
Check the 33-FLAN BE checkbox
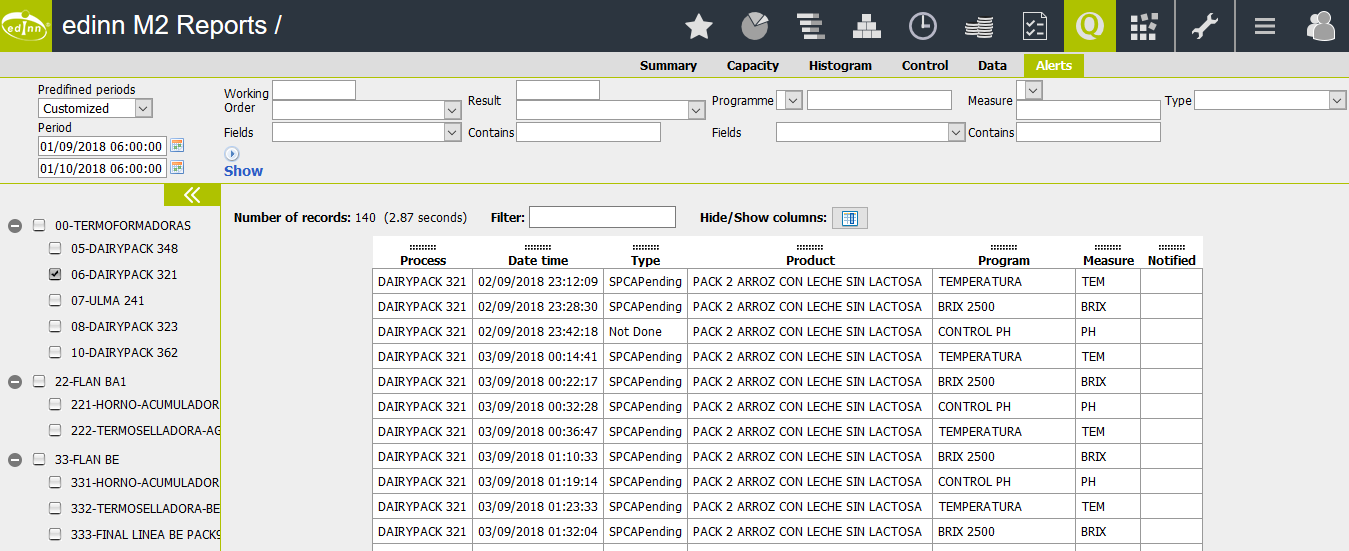click(x=39, y=459)
